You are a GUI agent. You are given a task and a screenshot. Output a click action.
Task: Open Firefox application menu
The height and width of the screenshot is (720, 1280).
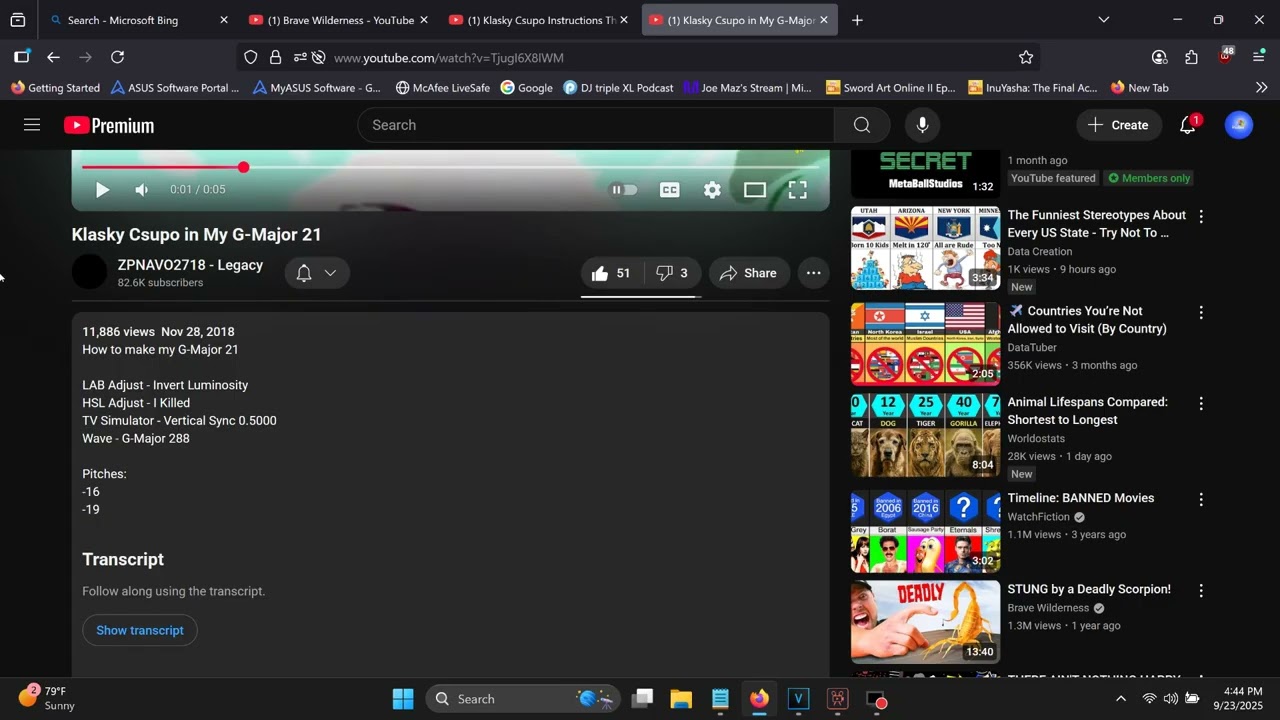click(1259, 57)
